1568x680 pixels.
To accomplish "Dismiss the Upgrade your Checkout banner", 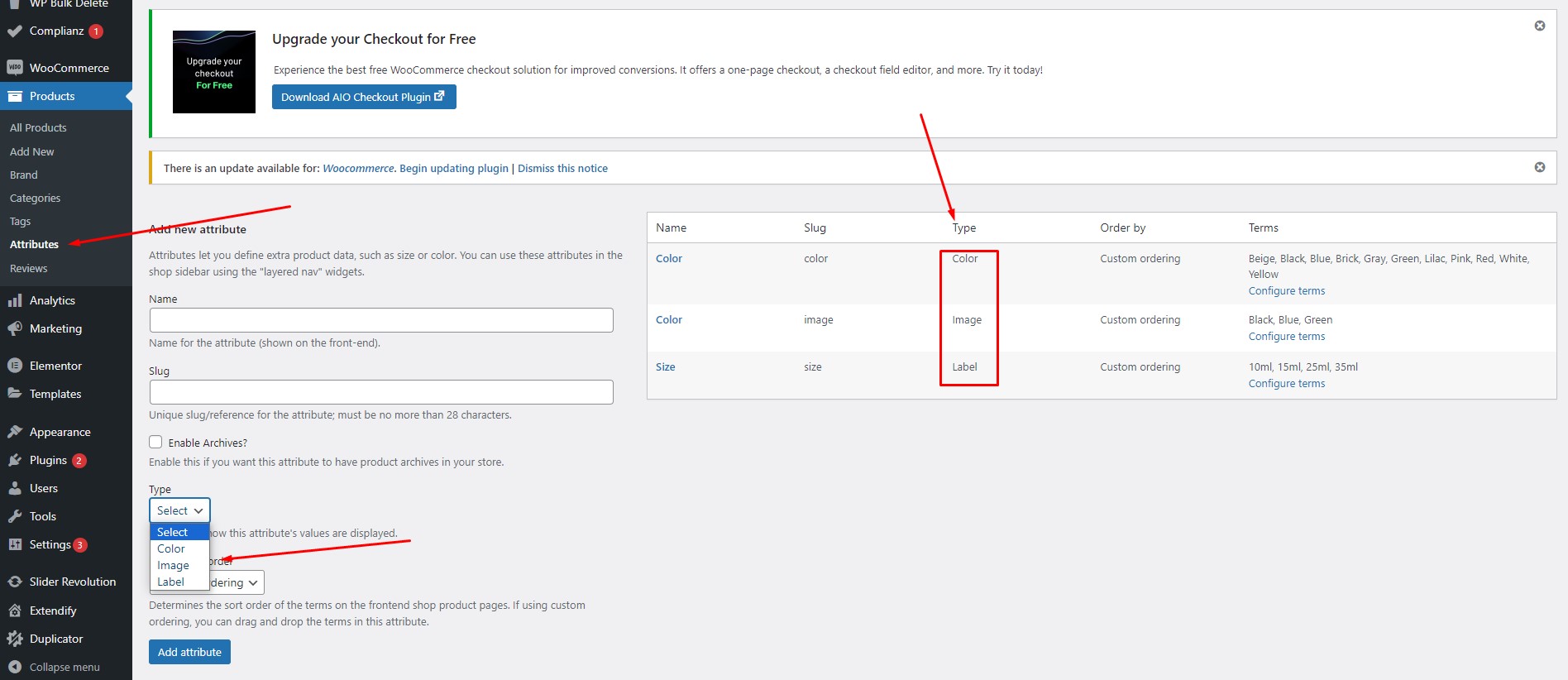I will click(x=1539, y=26).
